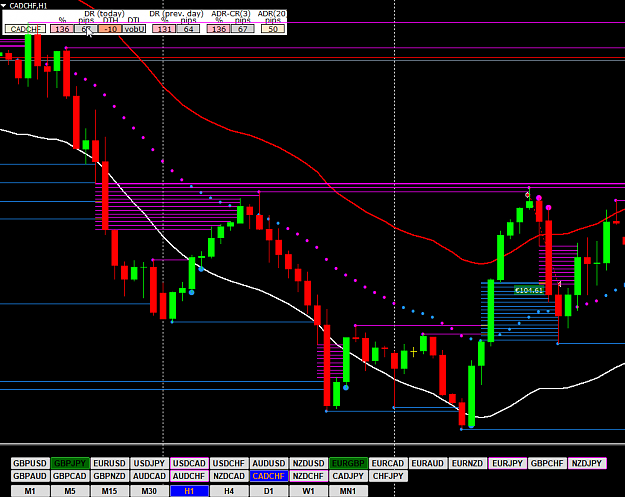Select the AUDCHF symbol button
Image resolution: width=625 pixels, height=497 pixels.
pyautogui.click(x=189, y=476)
